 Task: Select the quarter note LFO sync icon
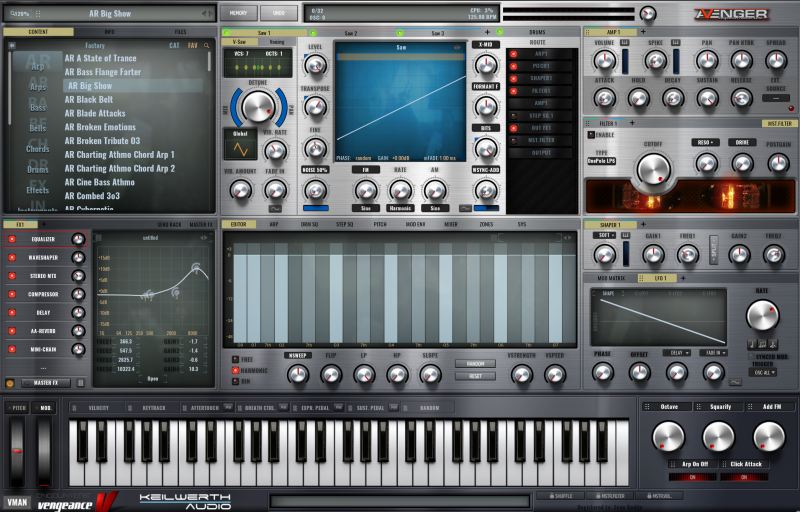tap(752, 344)
